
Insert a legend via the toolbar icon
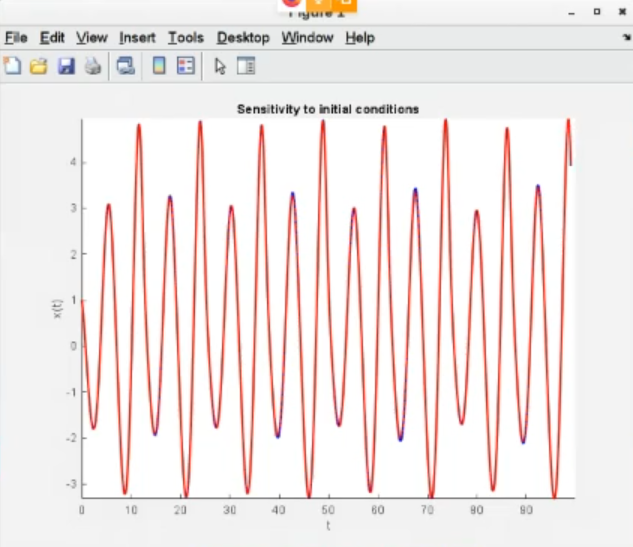pos(185,66)
